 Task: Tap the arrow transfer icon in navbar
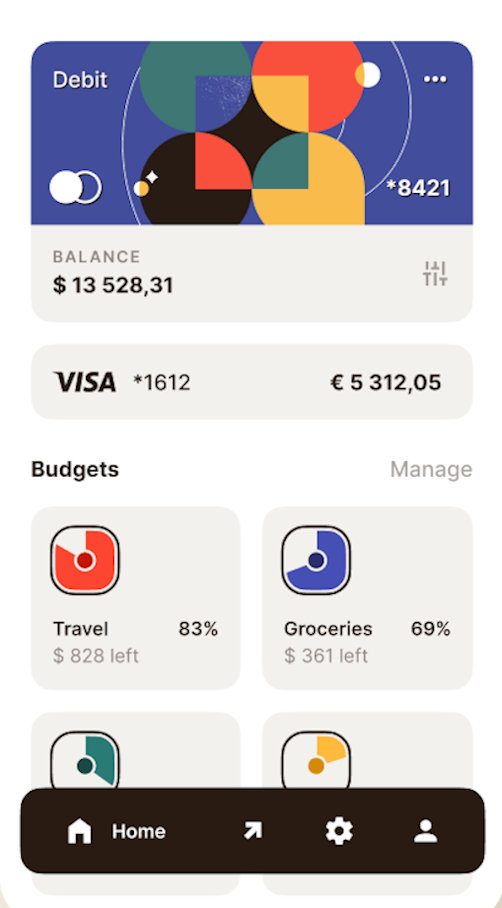252,831
